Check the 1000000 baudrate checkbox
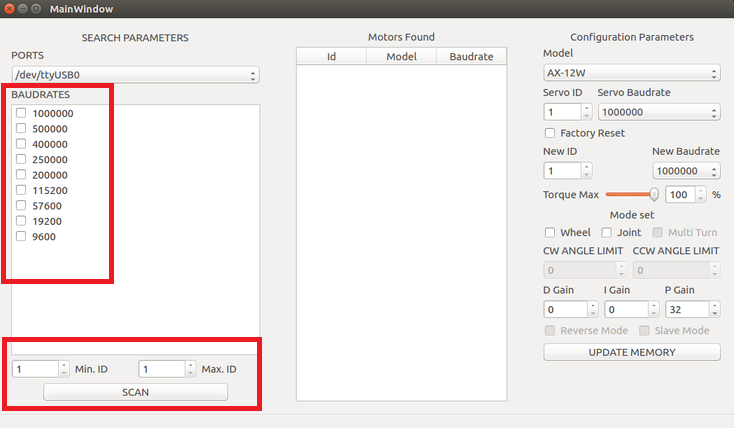 21,114
